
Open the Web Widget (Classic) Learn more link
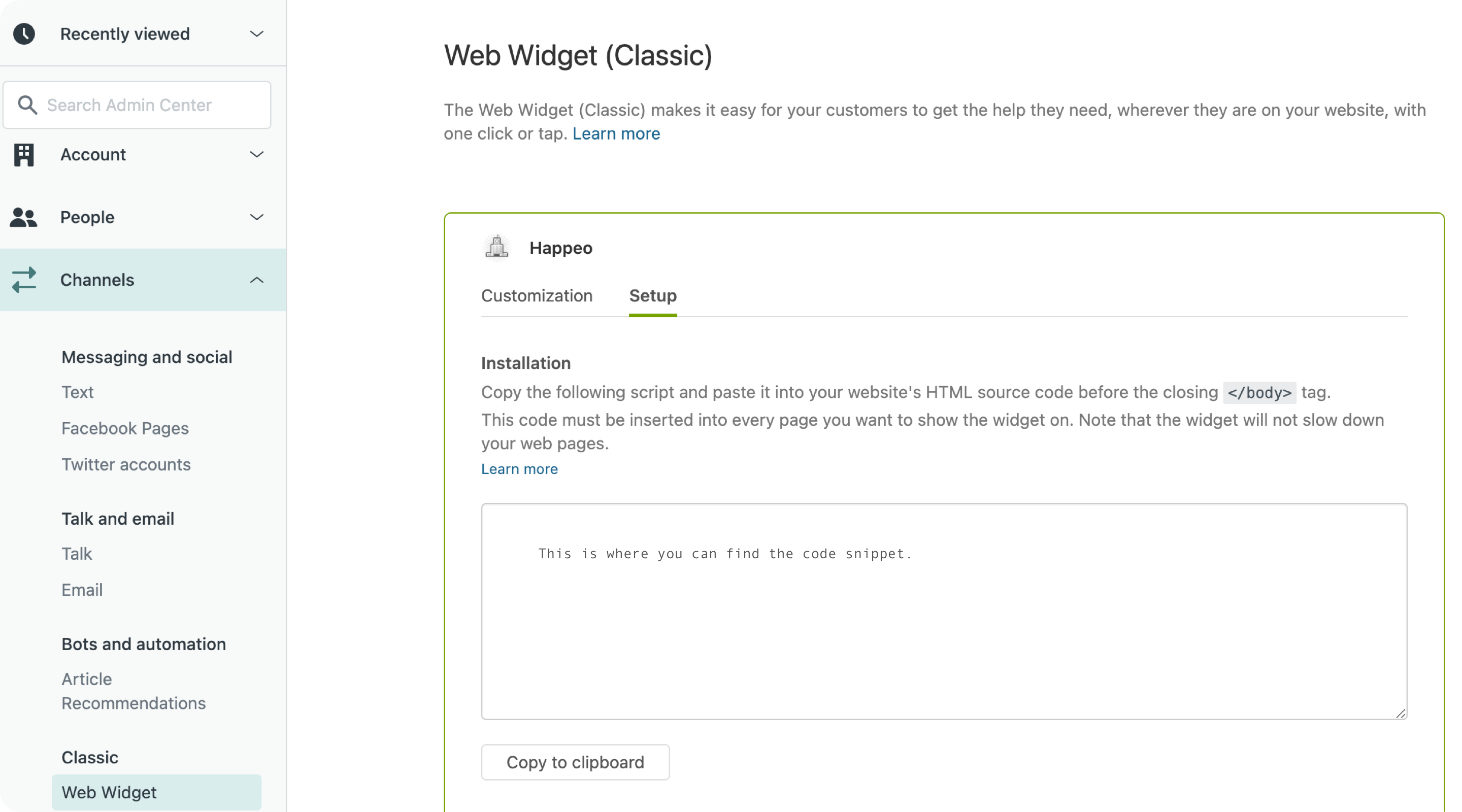pos(616,133)
